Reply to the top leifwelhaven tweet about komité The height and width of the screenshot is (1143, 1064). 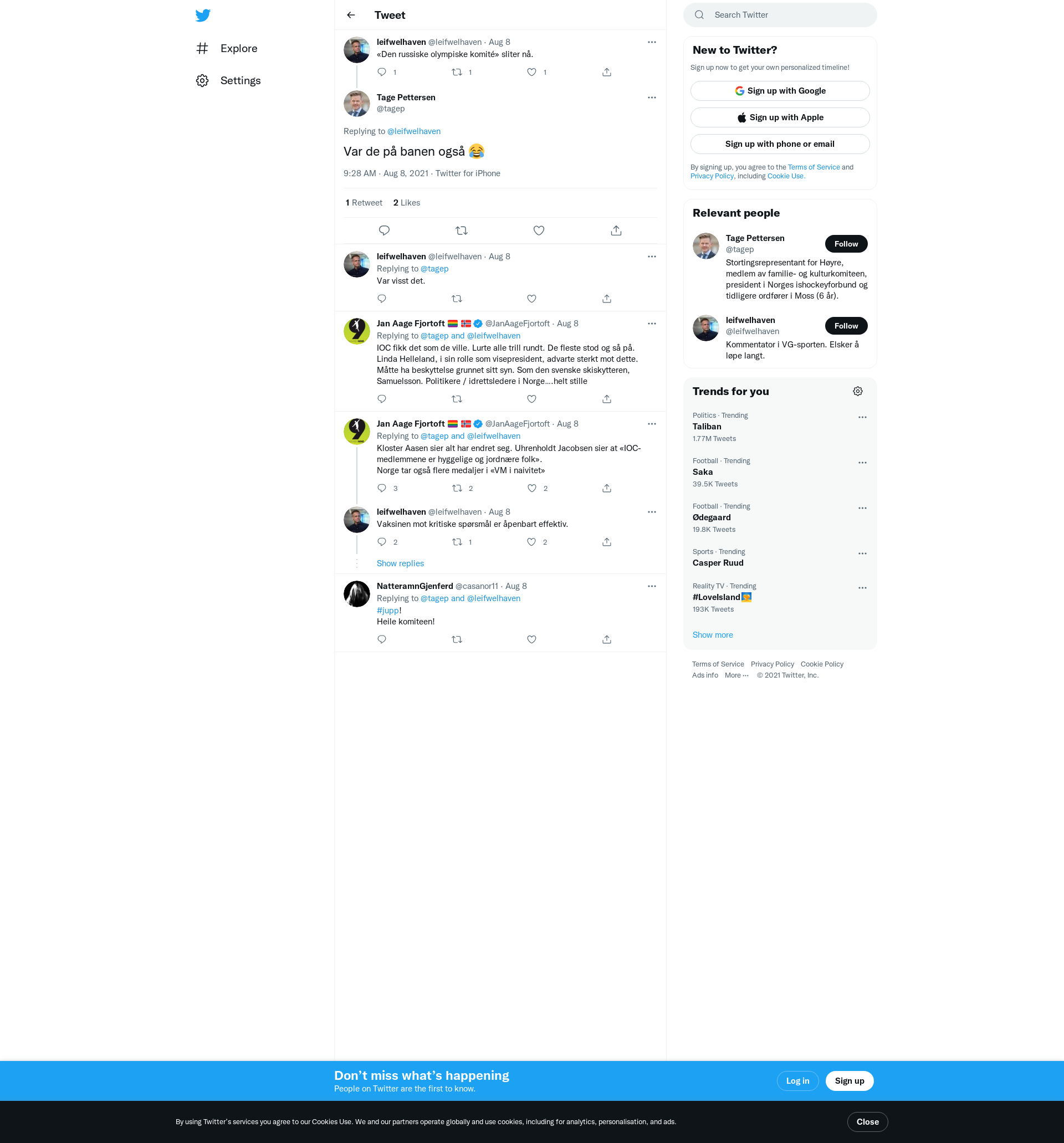tap(382, 73)
